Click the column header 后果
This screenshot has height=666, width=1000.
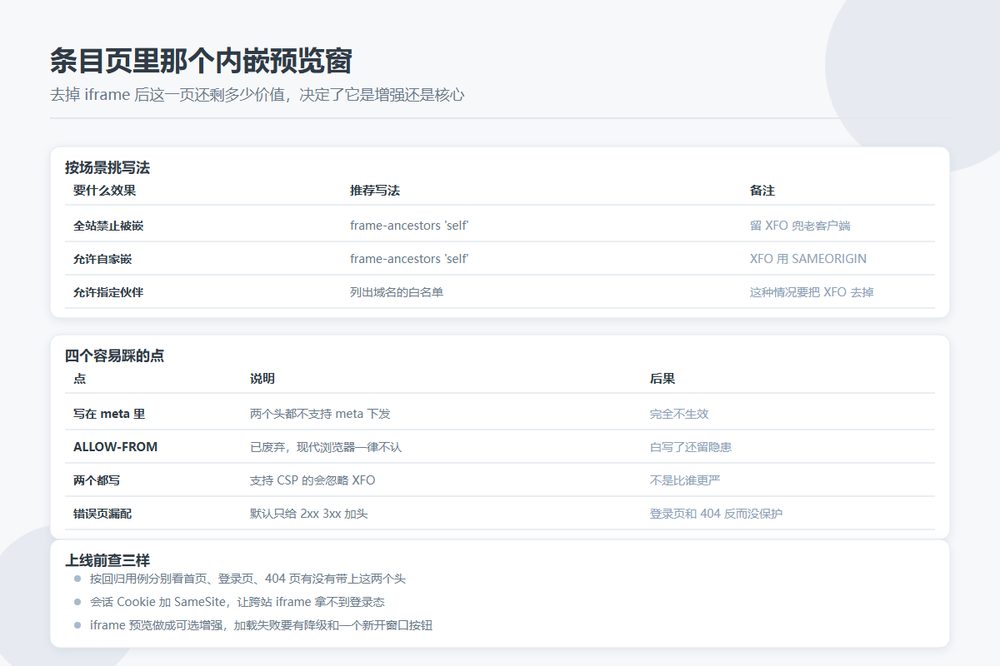click(x=662, y=378)
